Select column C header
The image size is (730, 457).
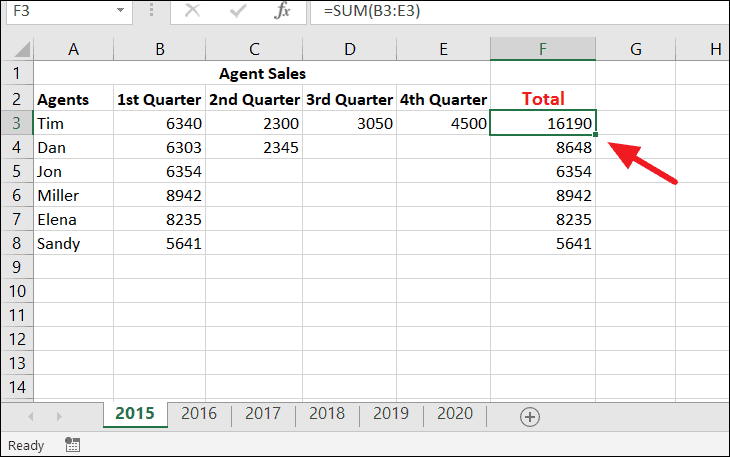(x=254, y=49)
